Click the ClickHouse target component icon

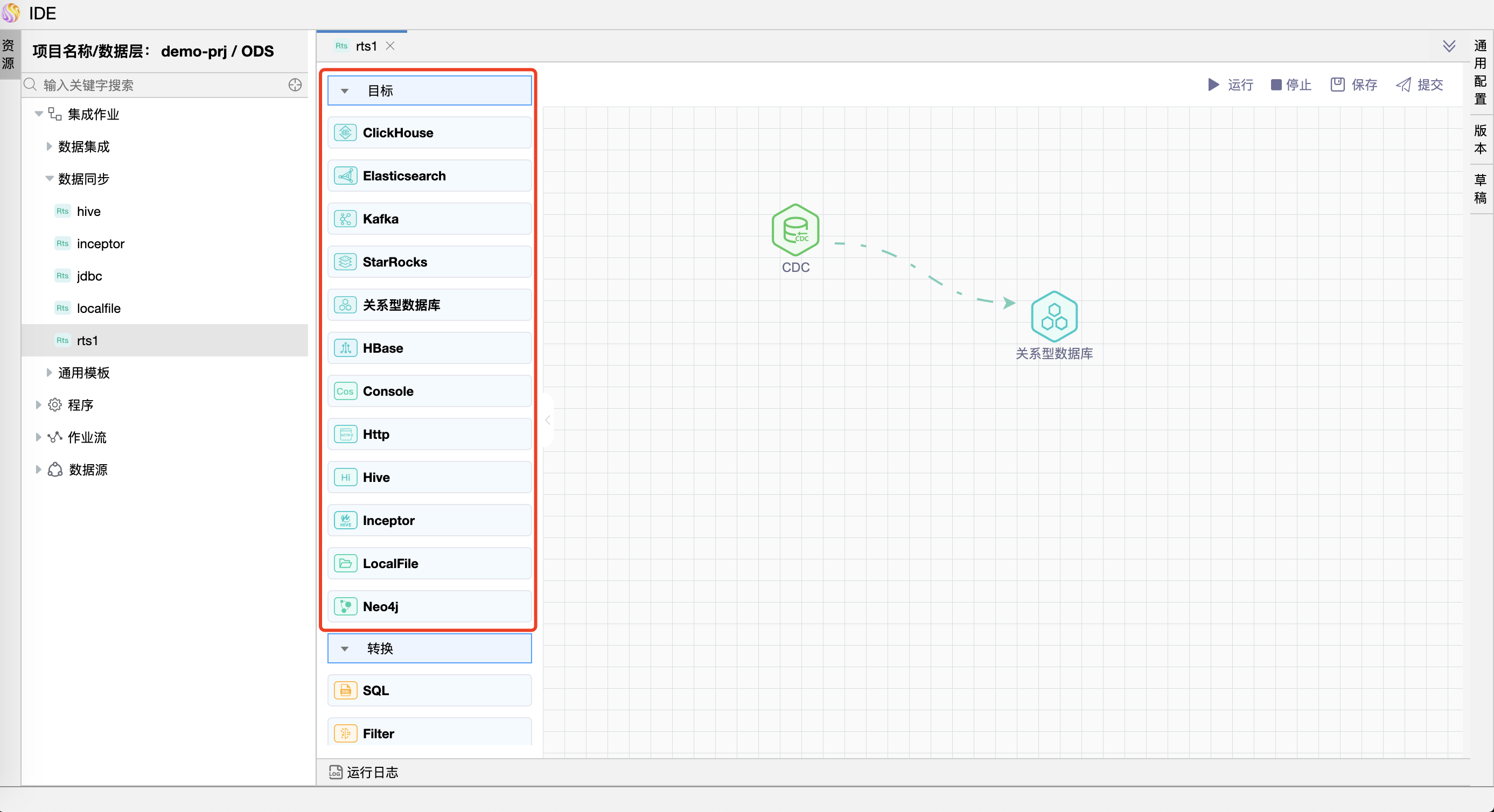345,133
